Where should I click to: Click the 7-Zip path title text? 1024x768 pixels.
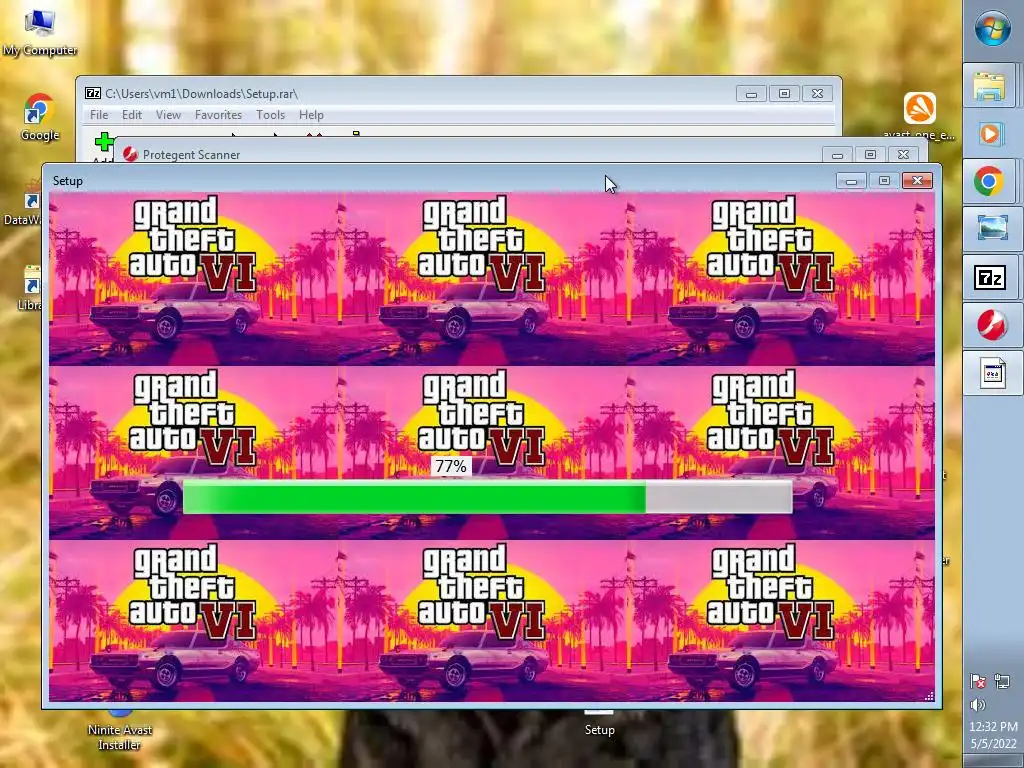(x=201, y=94)
